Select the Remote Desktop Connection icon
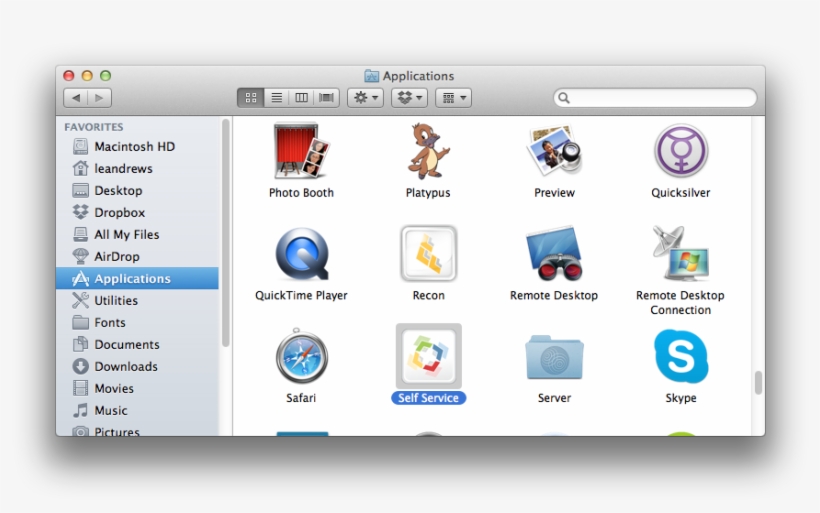 tap(680, 254)
